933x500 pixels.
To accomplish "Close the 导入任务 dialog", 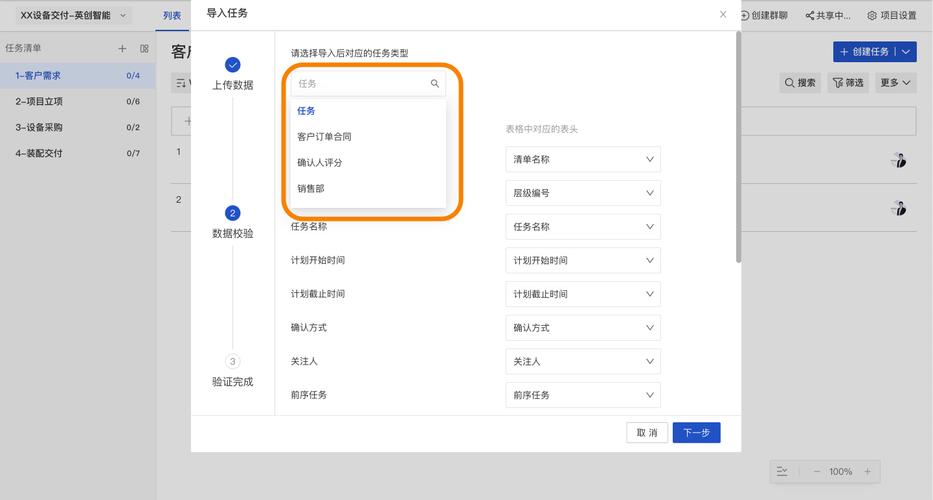I will pyautogui.click(x=723, y=14).
